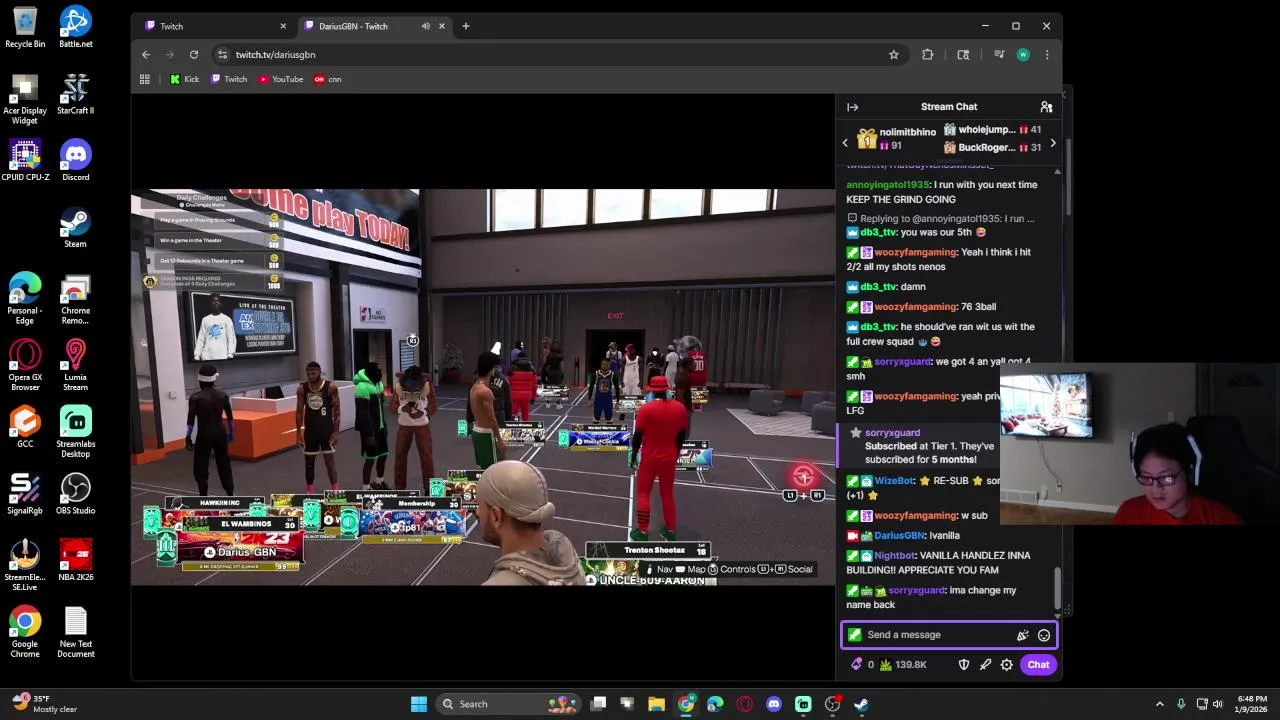Open the celebration effects icon in chat input
1280x720 pixels.
(x=1022, y=635)
